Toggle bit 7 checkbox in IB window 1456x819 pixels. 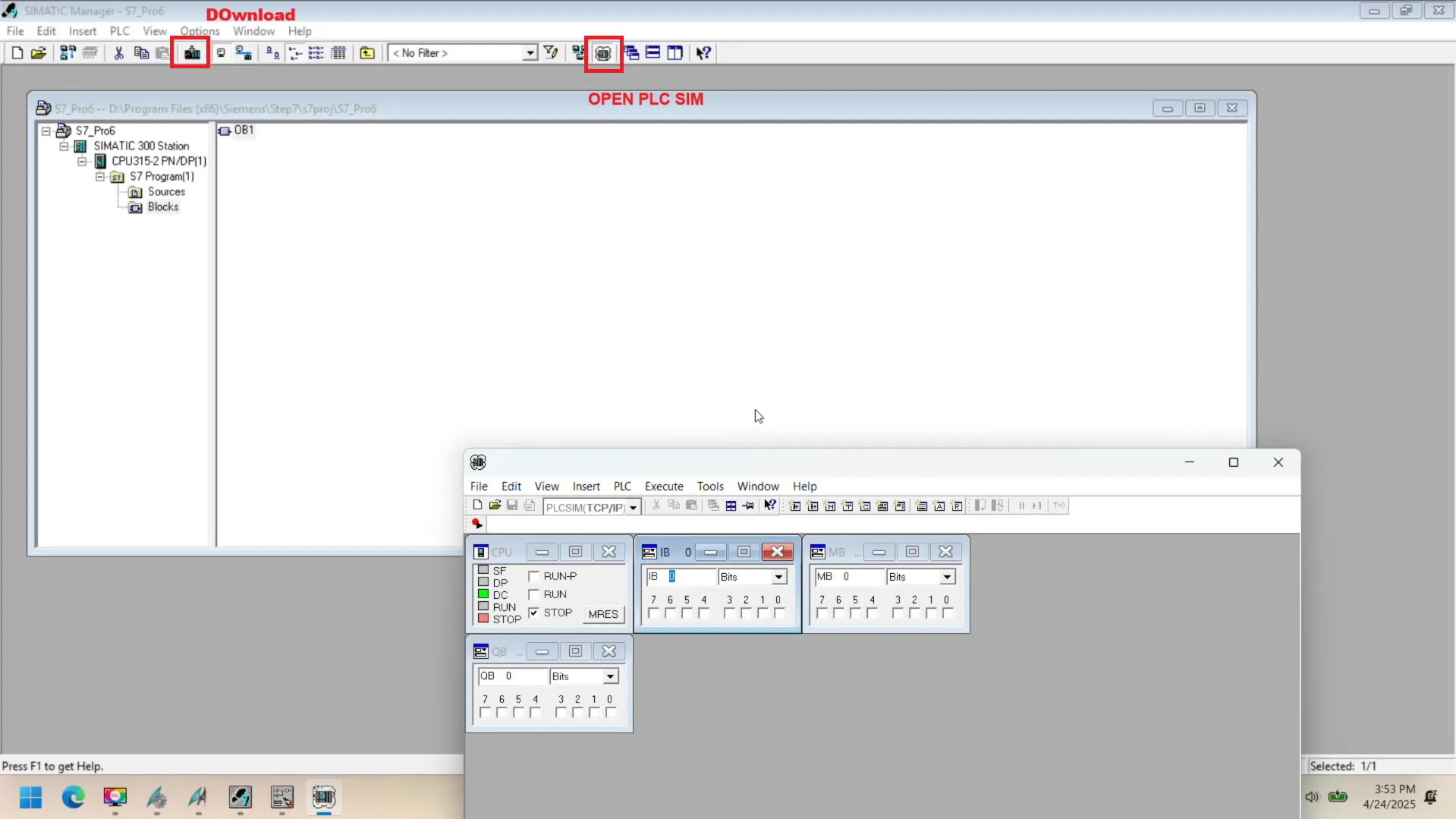pyautogui.click(x=653, y=613)
